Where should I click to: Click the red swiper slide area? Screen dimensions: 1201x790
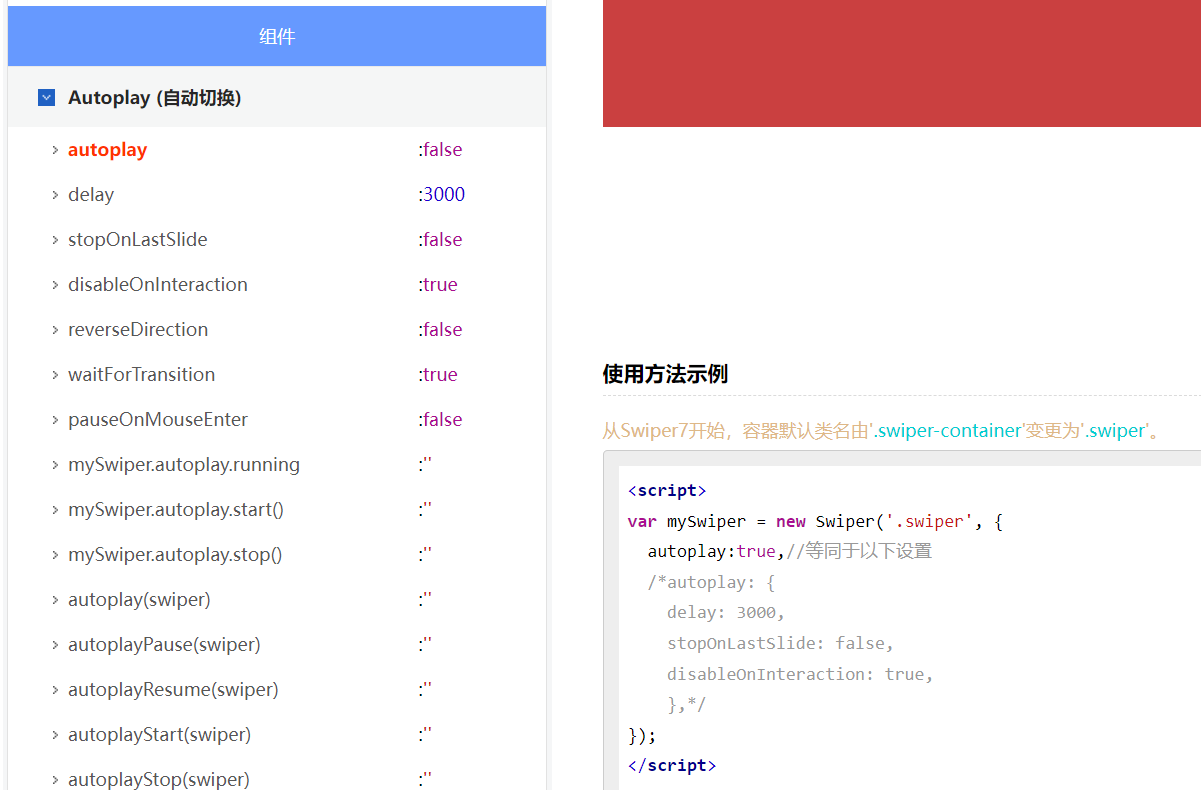click(x=900, y=63)
